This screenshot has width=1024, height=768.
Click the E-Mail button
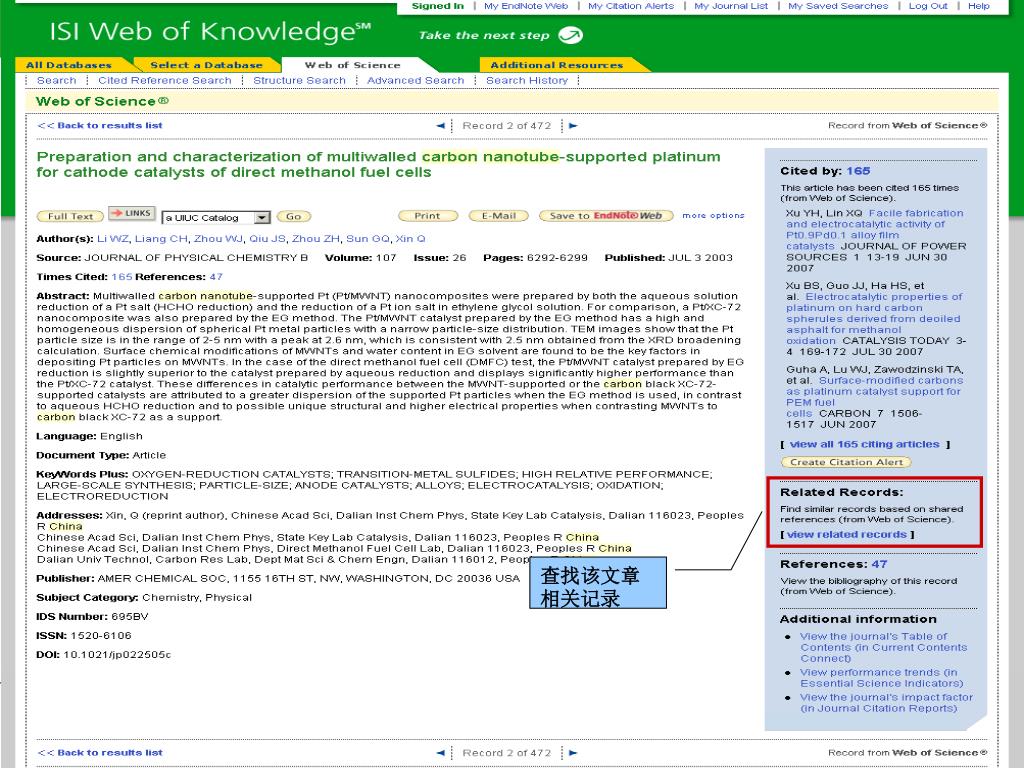coord(498,216)
